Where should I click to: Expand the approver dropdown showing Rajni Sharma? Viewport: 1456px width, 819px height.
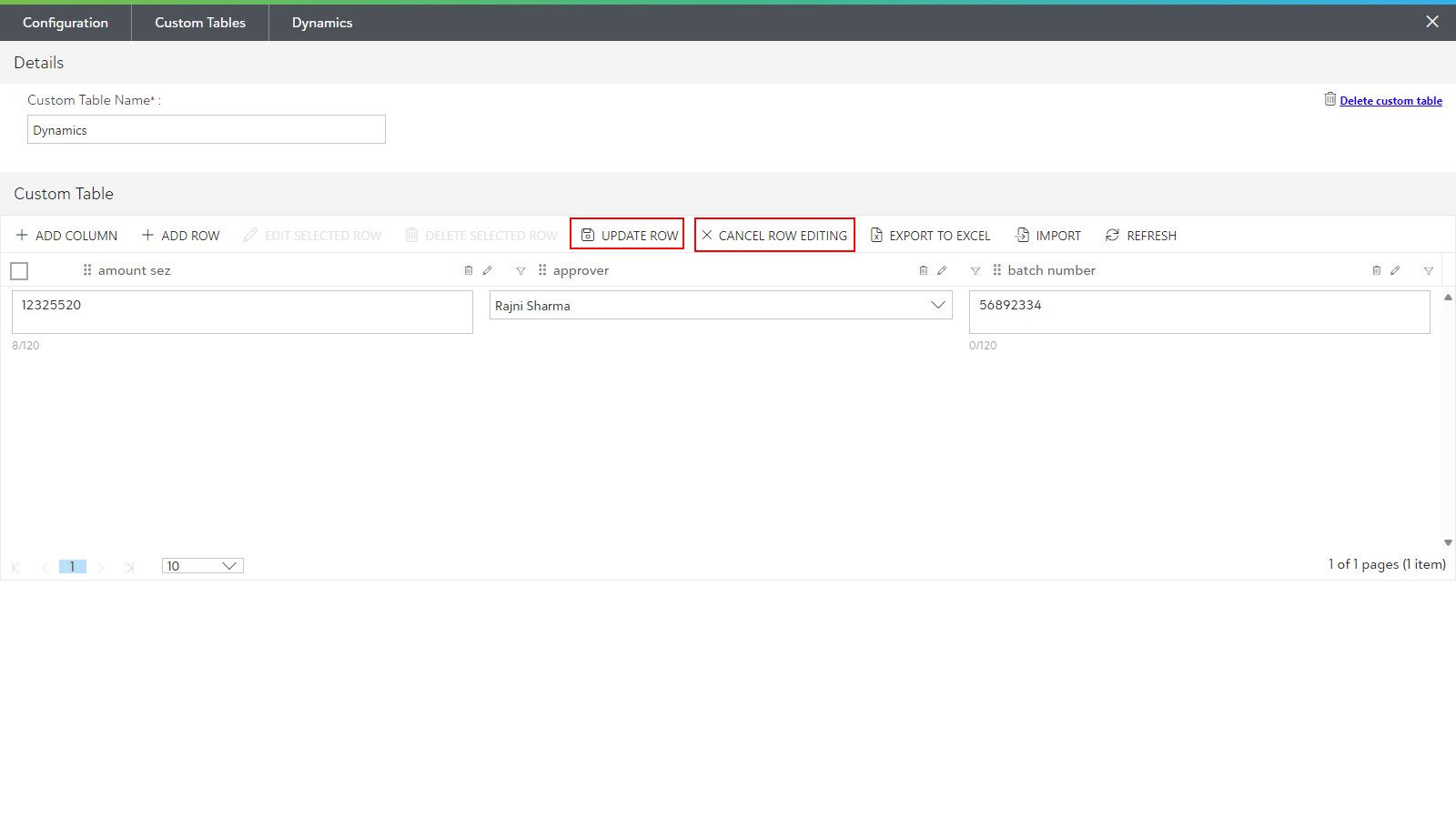938,305
